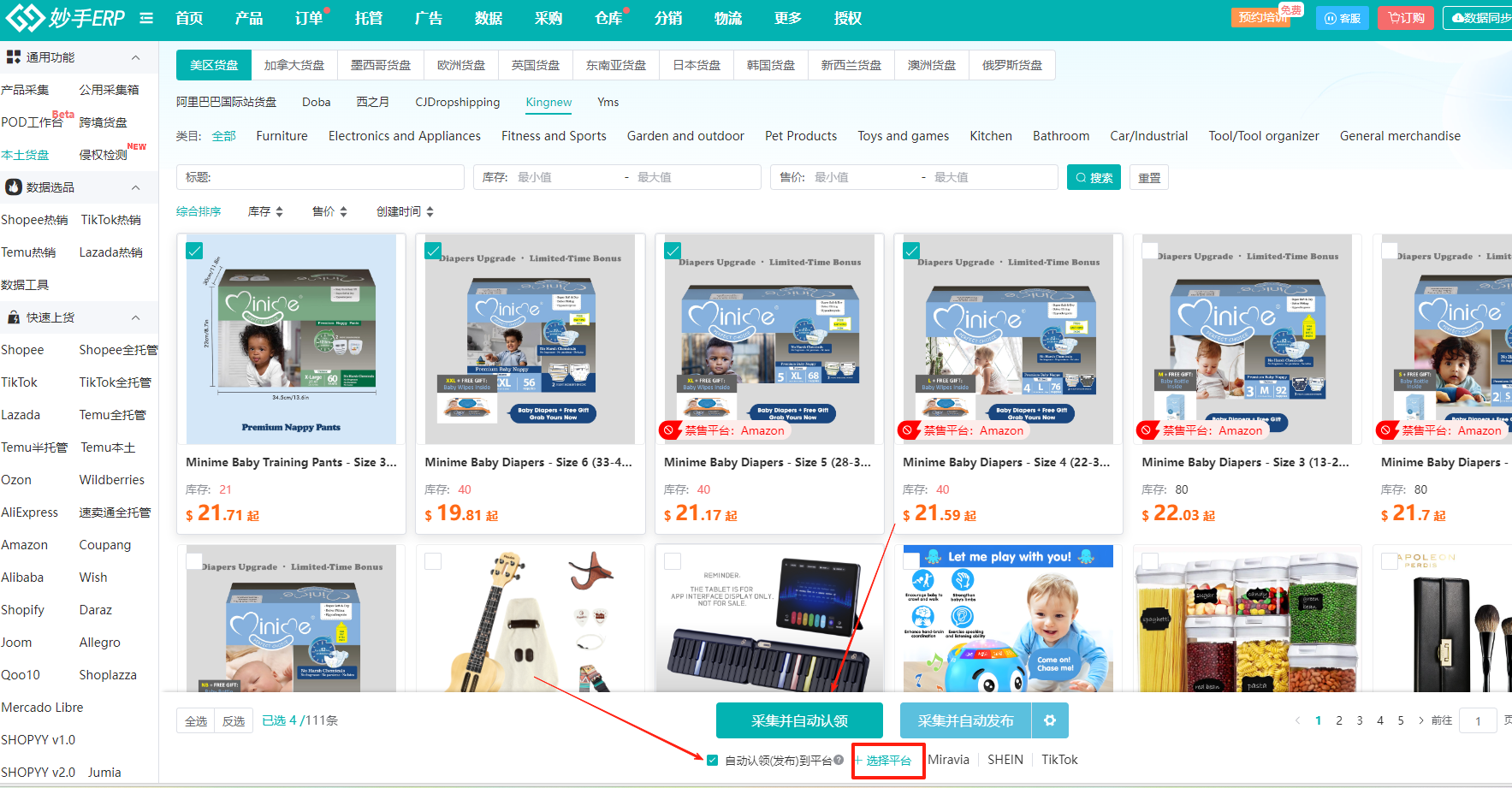
Task: Check the Minime Baby Diapers Size 3 checkbox
Action: coord(1150,251)
